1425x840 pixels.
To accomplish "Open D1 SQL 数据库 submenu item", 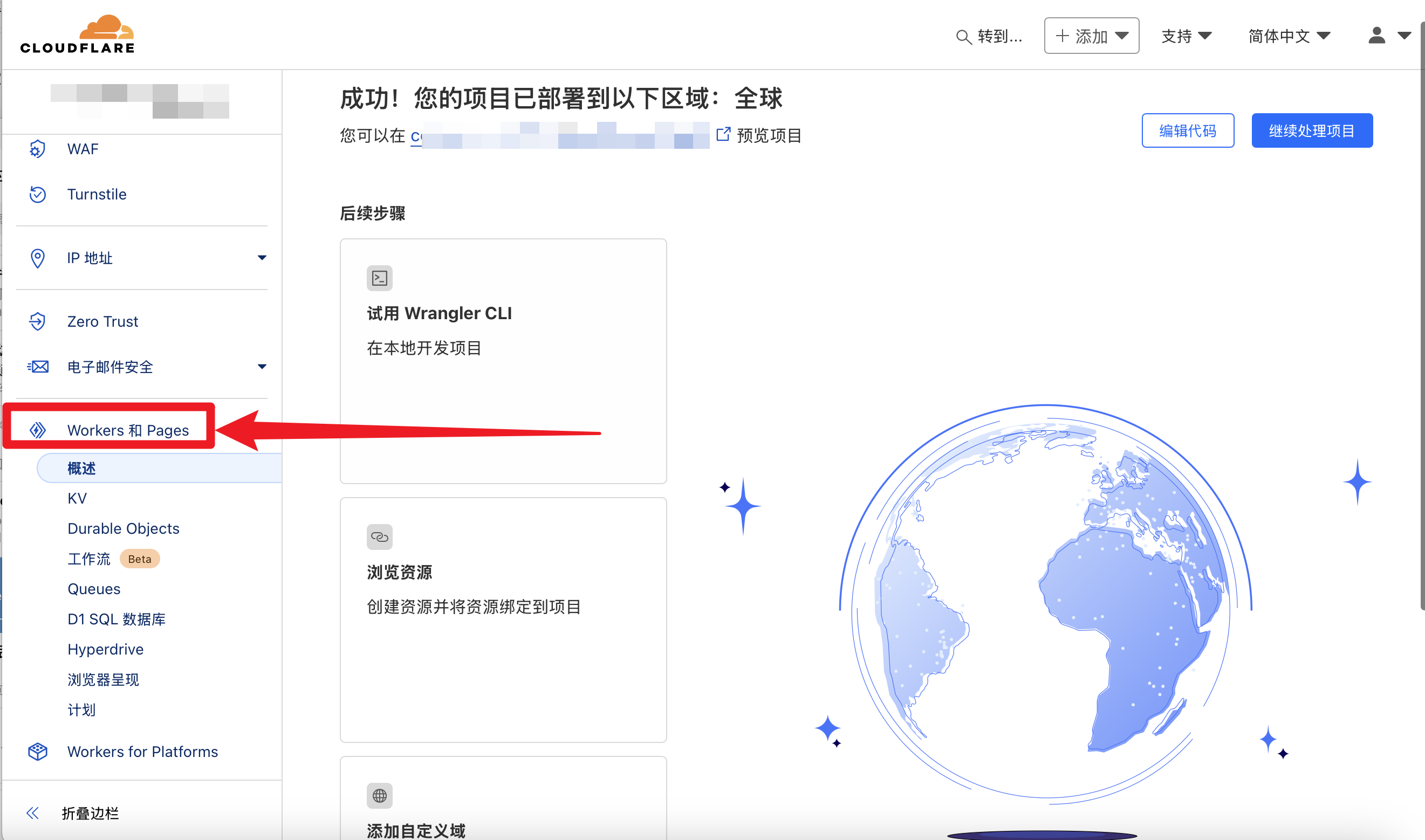I will click(117, 619).
